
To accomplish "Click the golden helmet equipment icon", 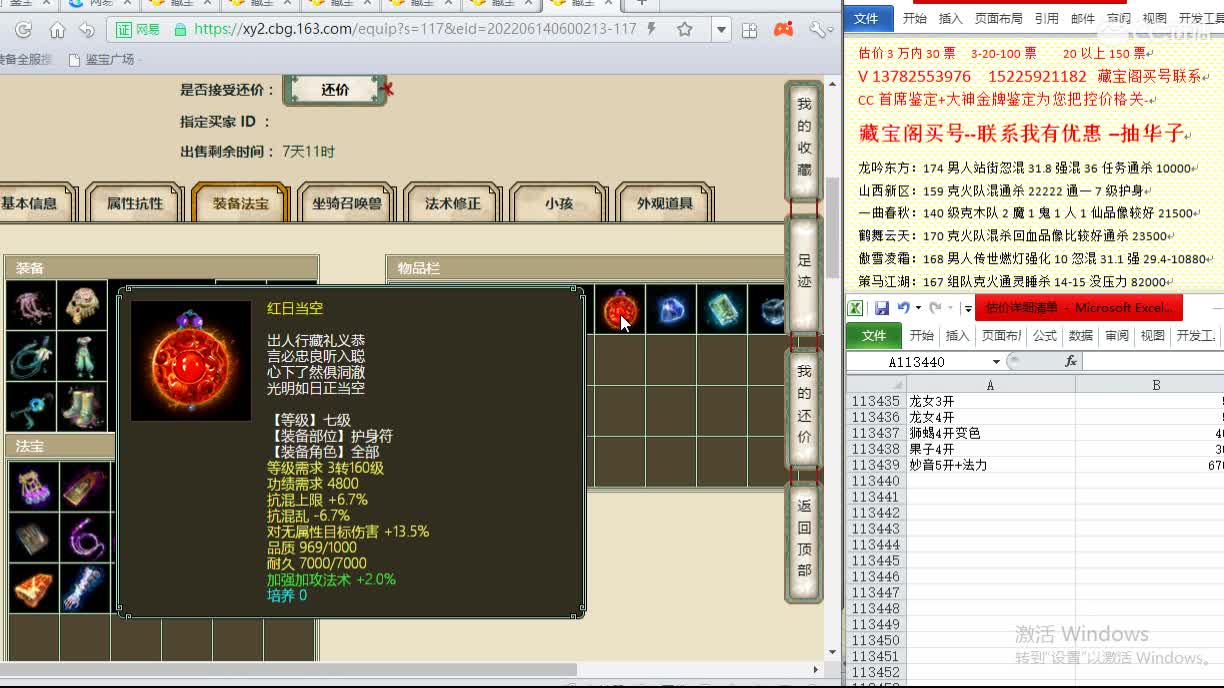I will tap(83, 305).
